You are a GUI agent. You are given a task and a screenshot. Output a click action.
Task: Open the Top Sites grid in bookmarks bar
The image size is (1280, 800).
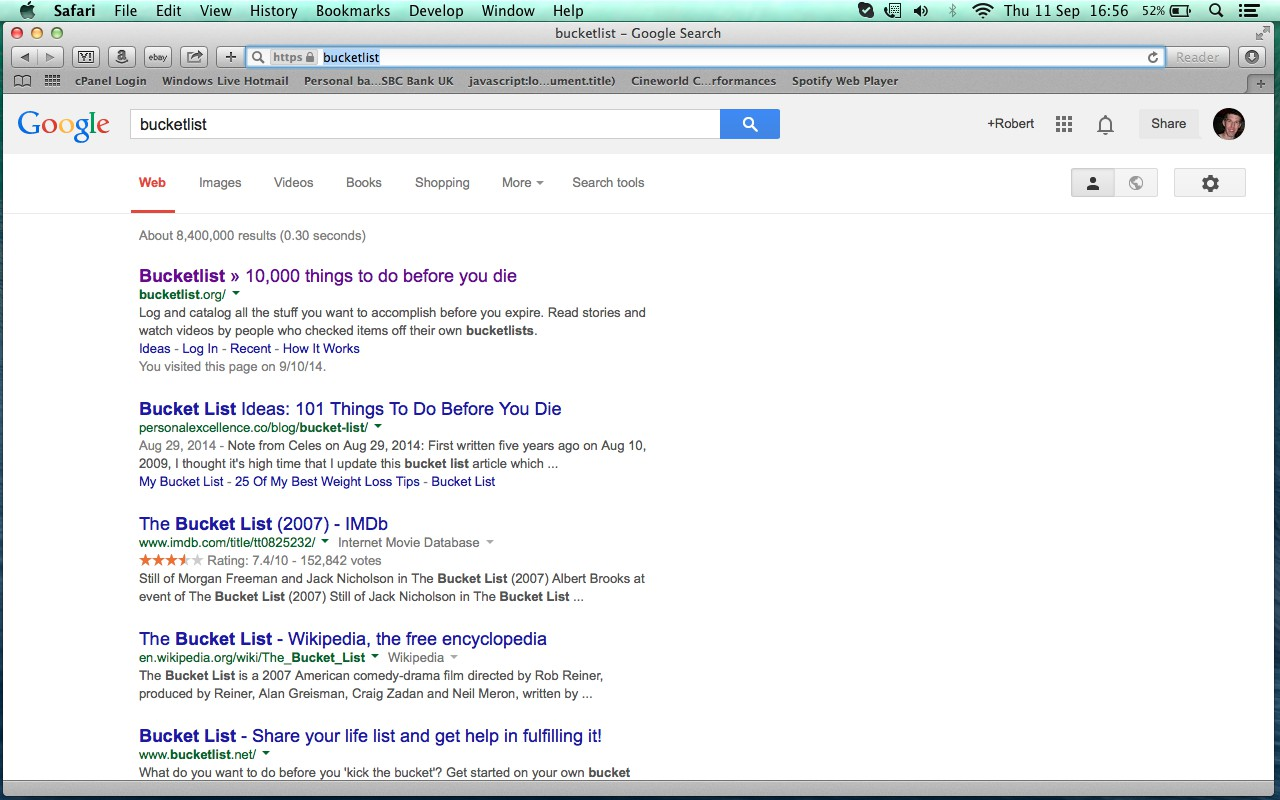pos(51,81)
